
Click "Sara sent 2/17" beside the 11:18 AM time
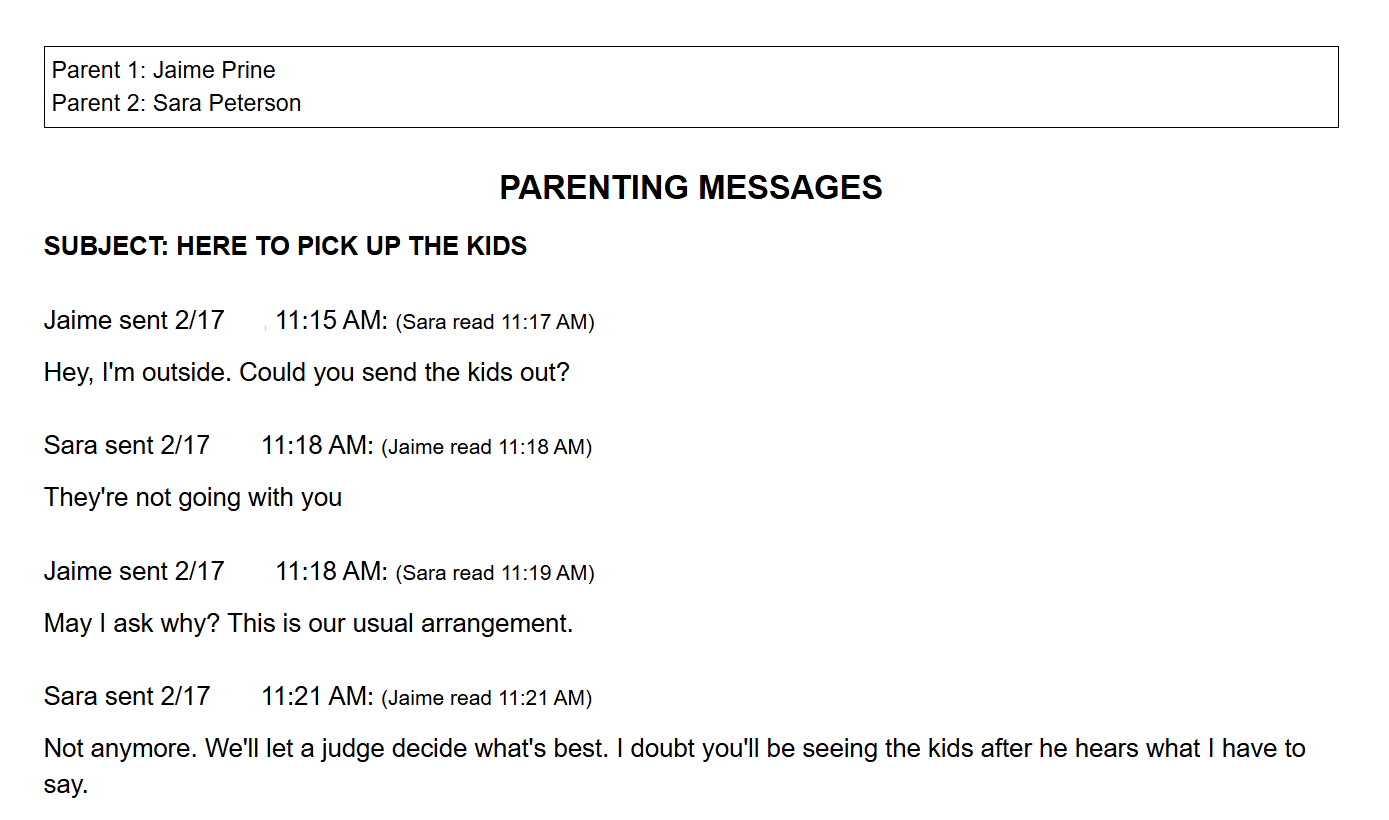point(127,446)
